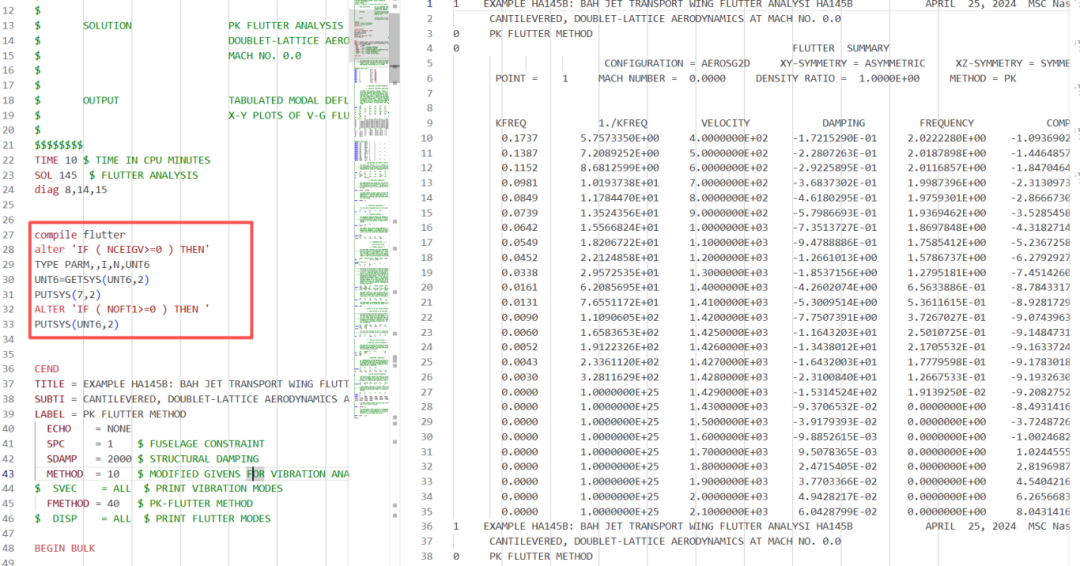Click the 'OUTPUT' comment label on line 18
Viewport: 1080px width, 566px height.
coord(101,101)
